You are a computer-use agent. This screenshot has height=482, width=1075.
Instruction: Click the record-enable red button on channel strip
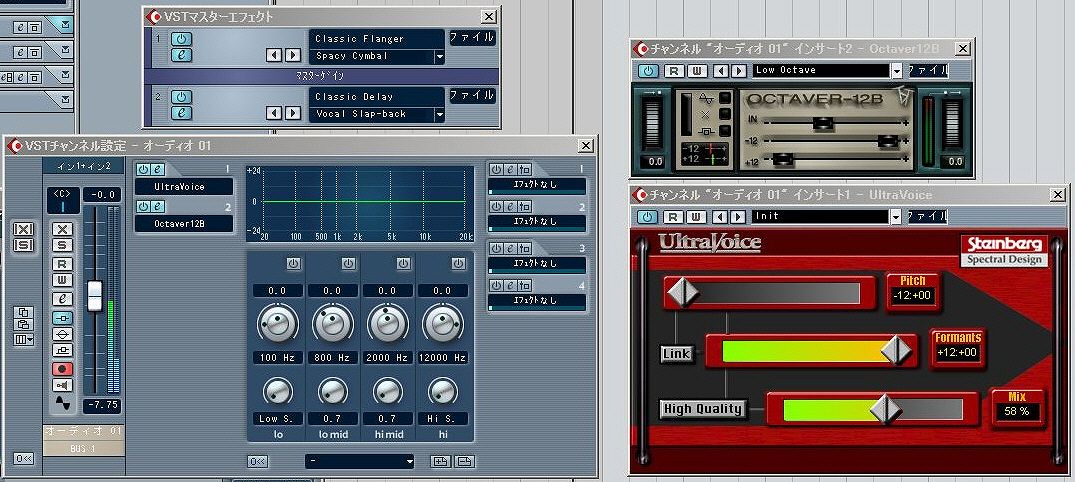pos(62,369)
